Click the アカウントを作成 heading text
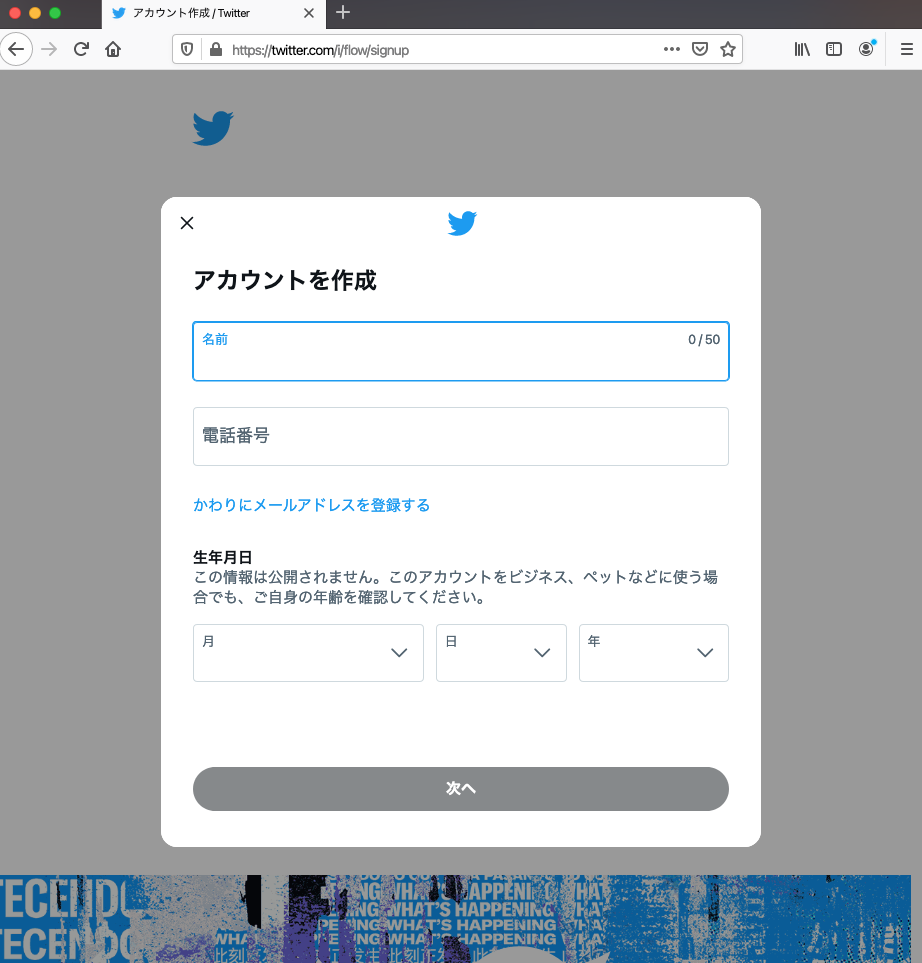 pyautogui.click(x=285, y=281)
